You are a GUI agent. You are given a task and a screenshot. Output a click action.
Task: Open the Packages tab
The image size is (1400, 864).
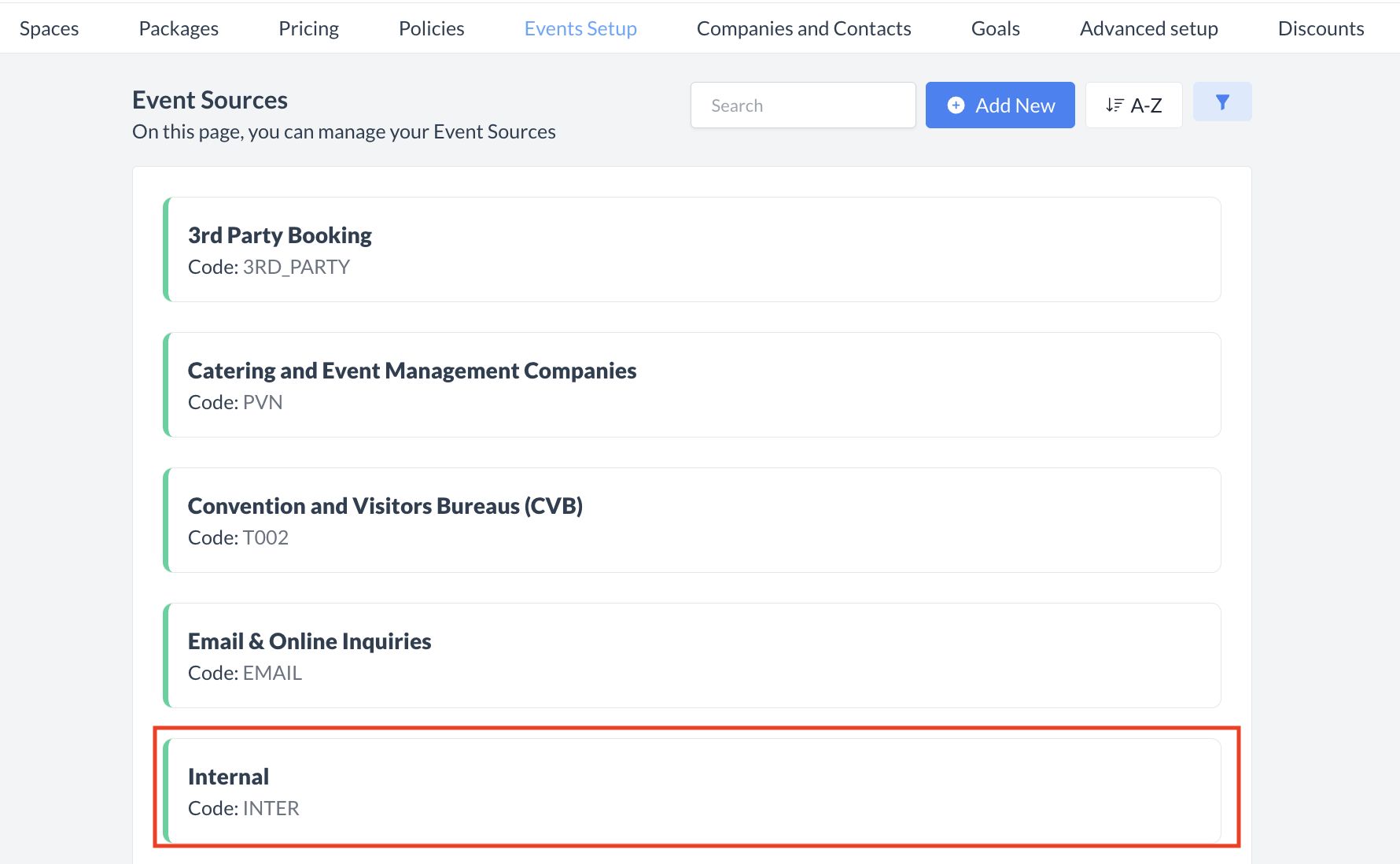coord(179,28)
